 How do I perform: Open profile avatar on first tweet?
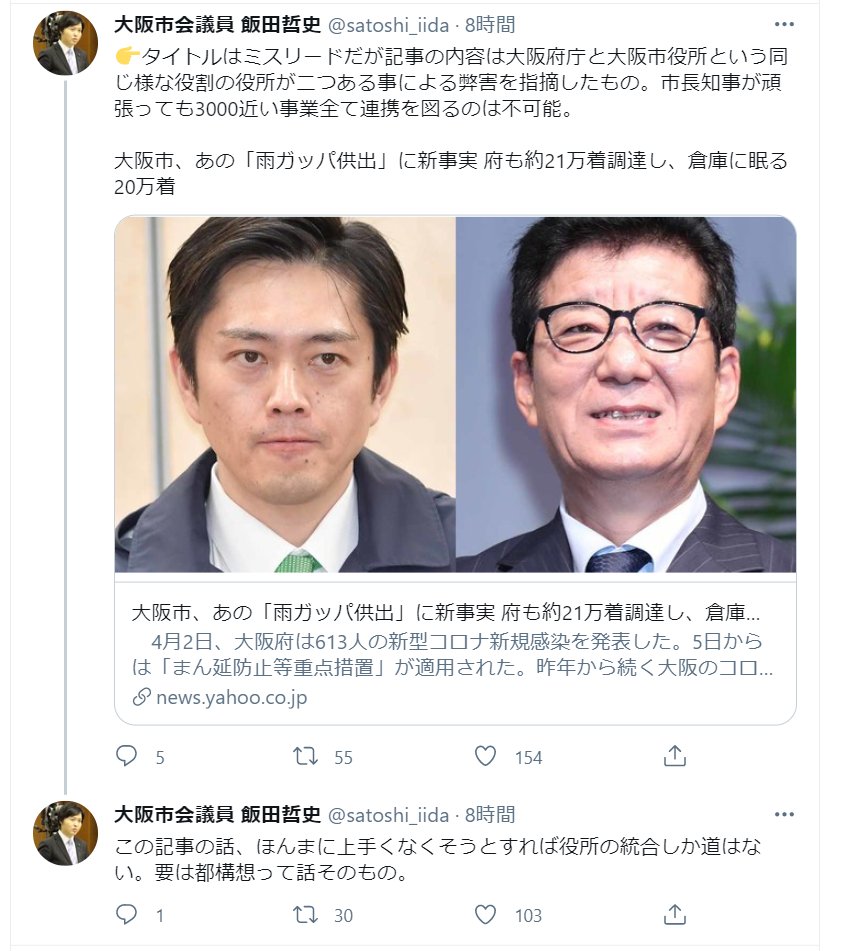(x=65, y=43)
